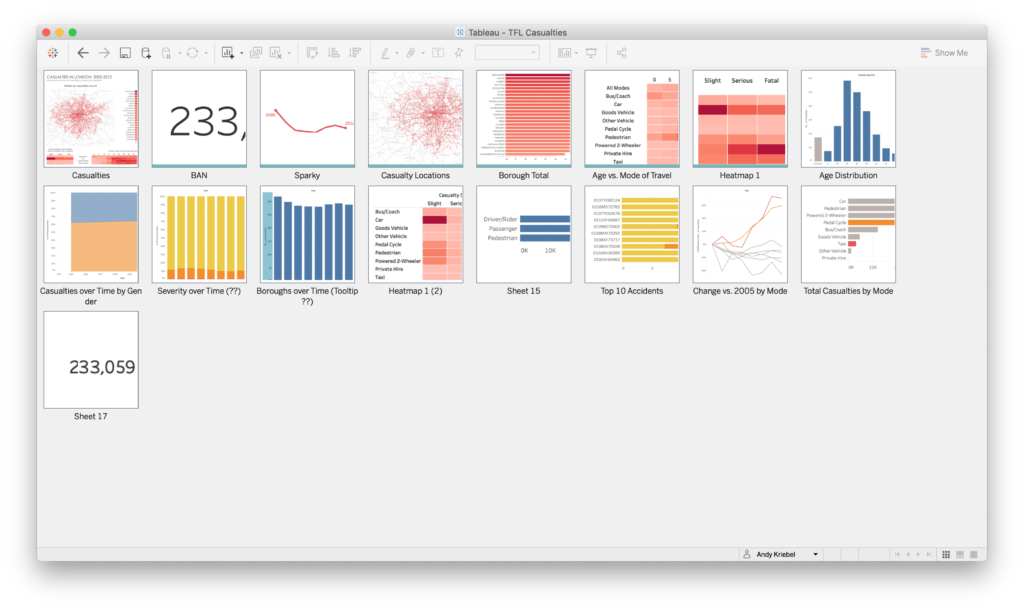Click the Undo back arrow
Image resolution: width=1024 pixels, height=610 pixels.
pos(83,53)
